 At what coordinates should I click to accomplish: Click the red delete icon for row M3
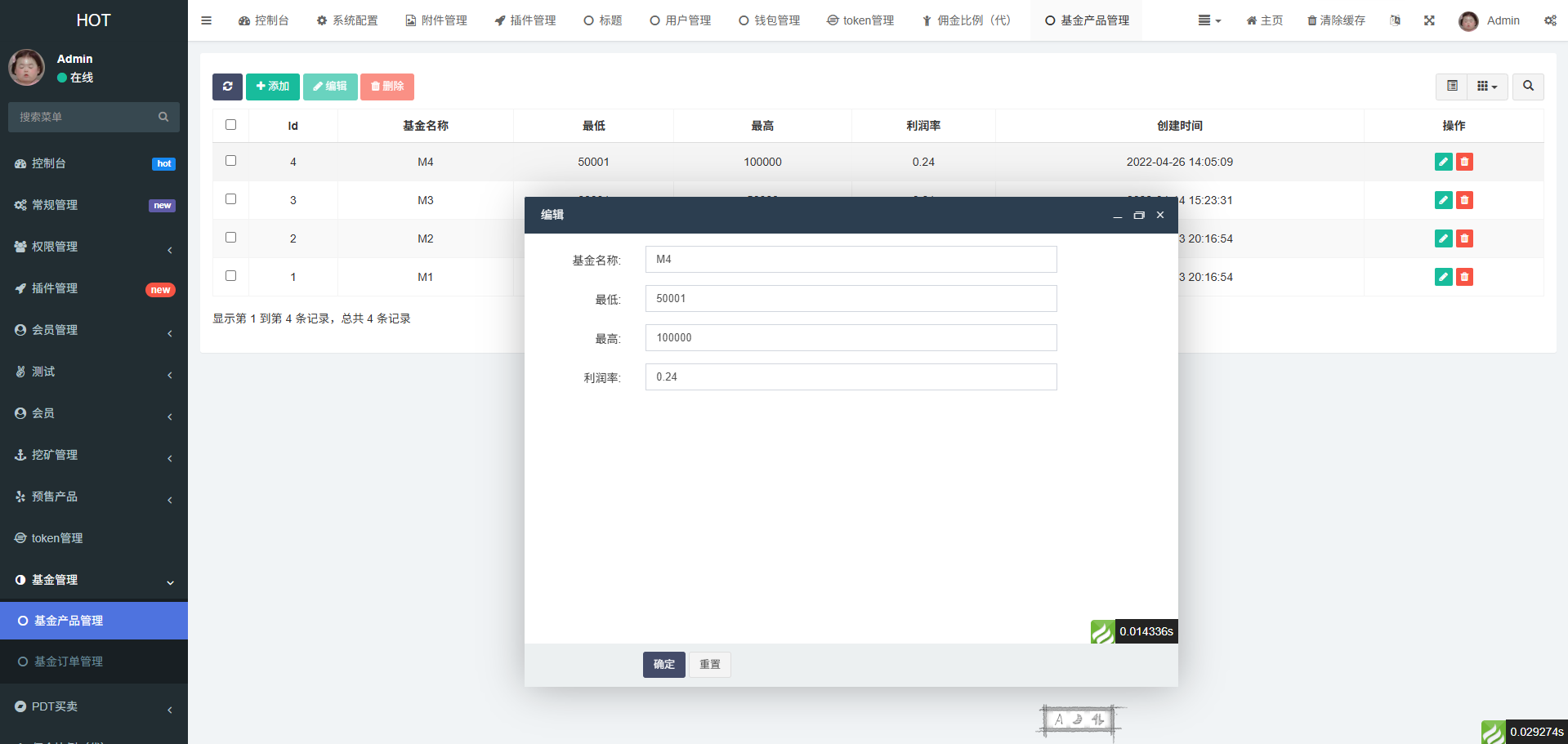(x=1464, y=200)
